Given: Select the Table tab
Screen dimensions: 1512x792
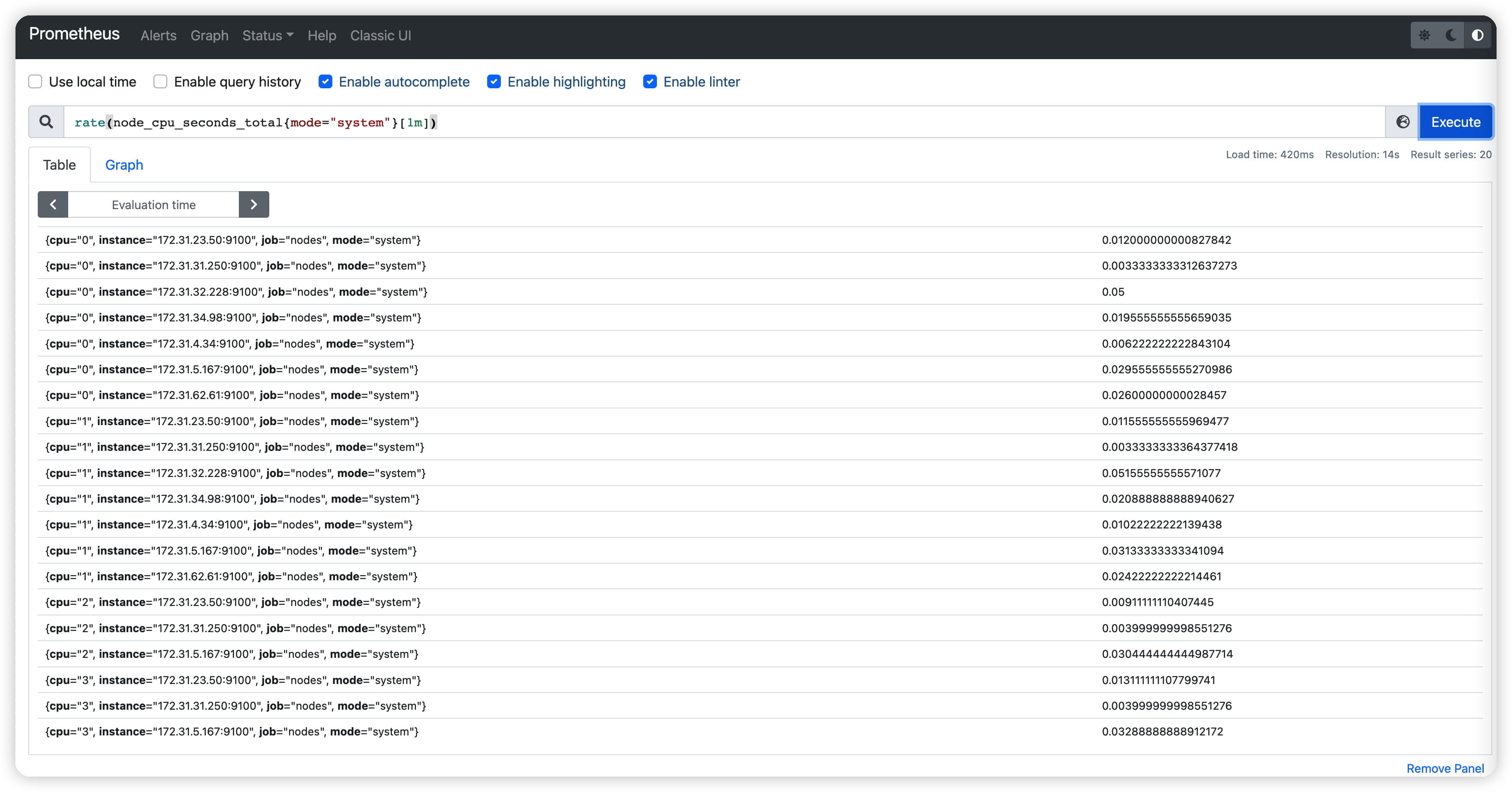Looking at the screenshot, I should pyautogui.click(x=59, y=165).
